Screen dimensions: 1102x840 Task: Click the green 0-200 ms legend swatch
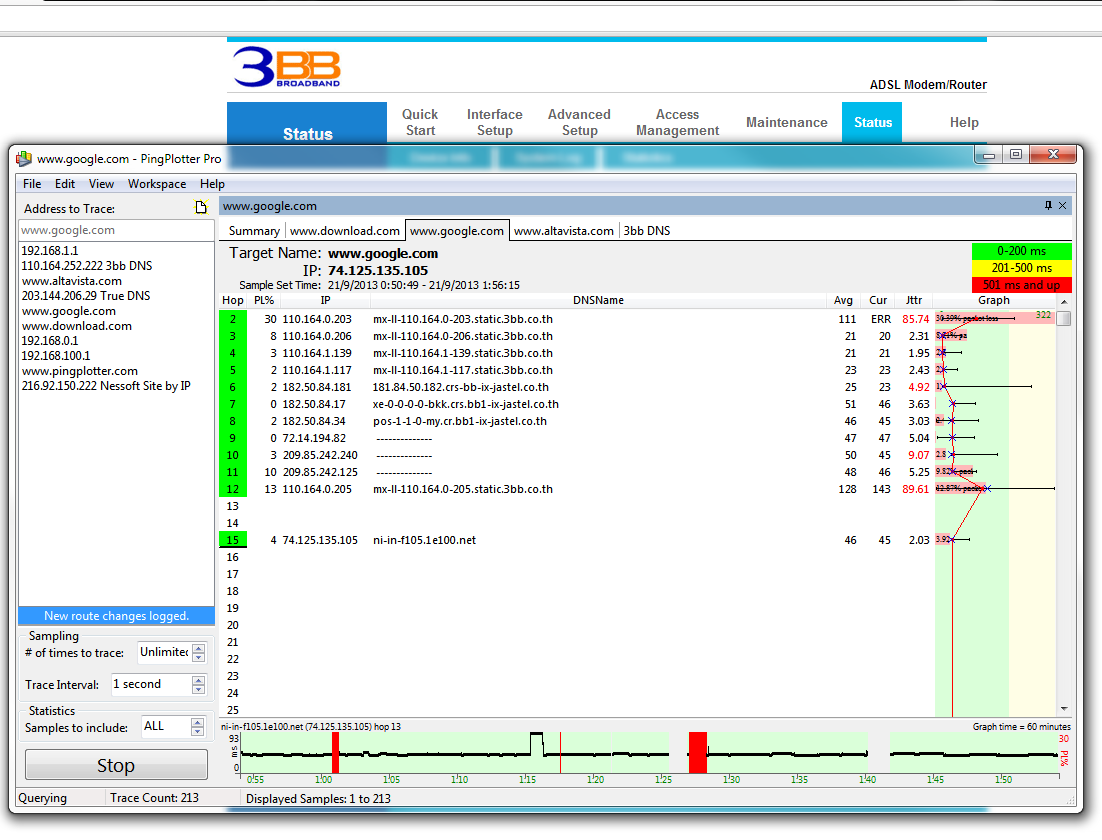coord(1021,251)
